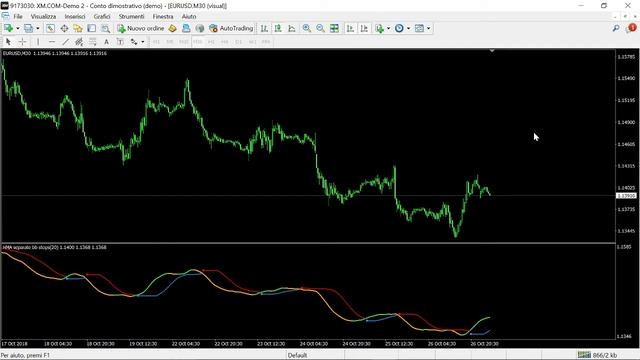Insert arrow objects tool
The image size is (640, 360).
pos(134,42)
